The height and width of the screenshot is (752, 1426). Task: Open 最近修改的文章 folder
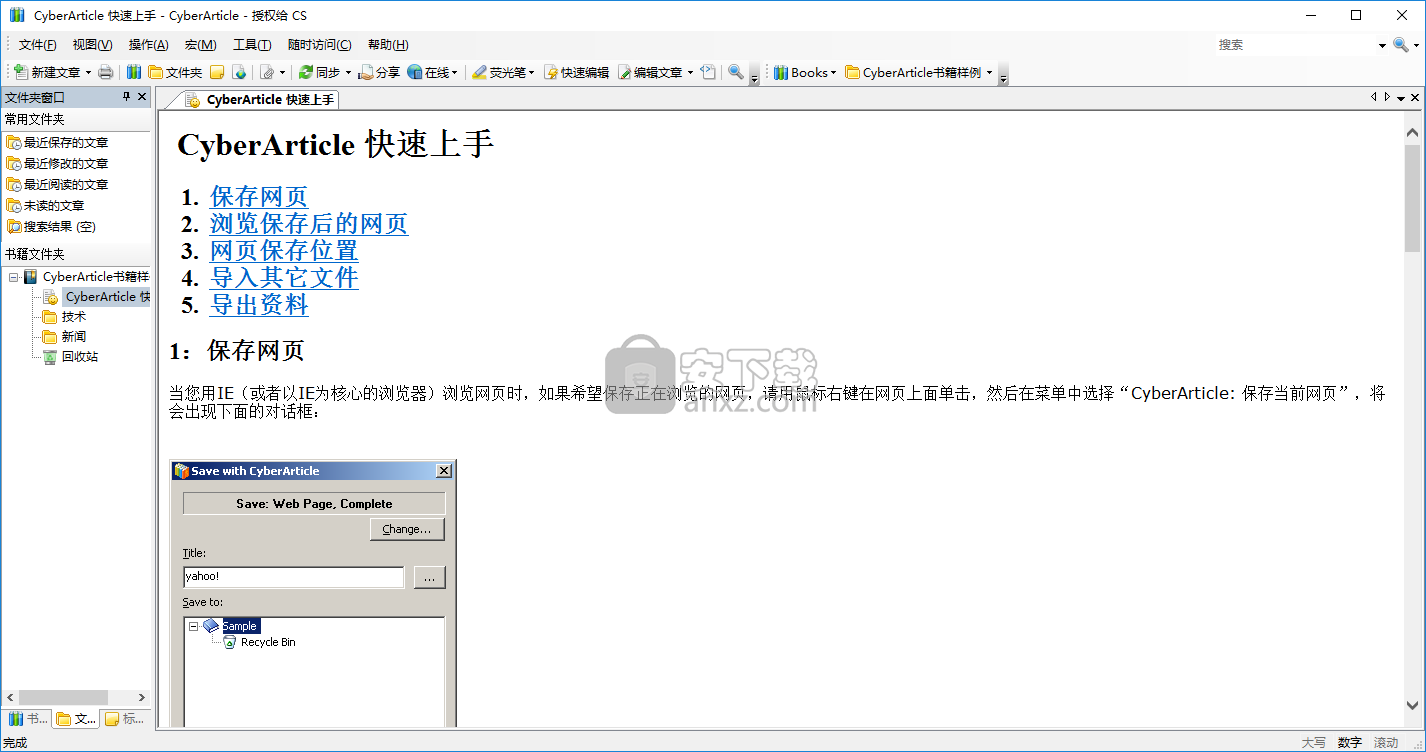pyautogui.click(x=57, y=163)
